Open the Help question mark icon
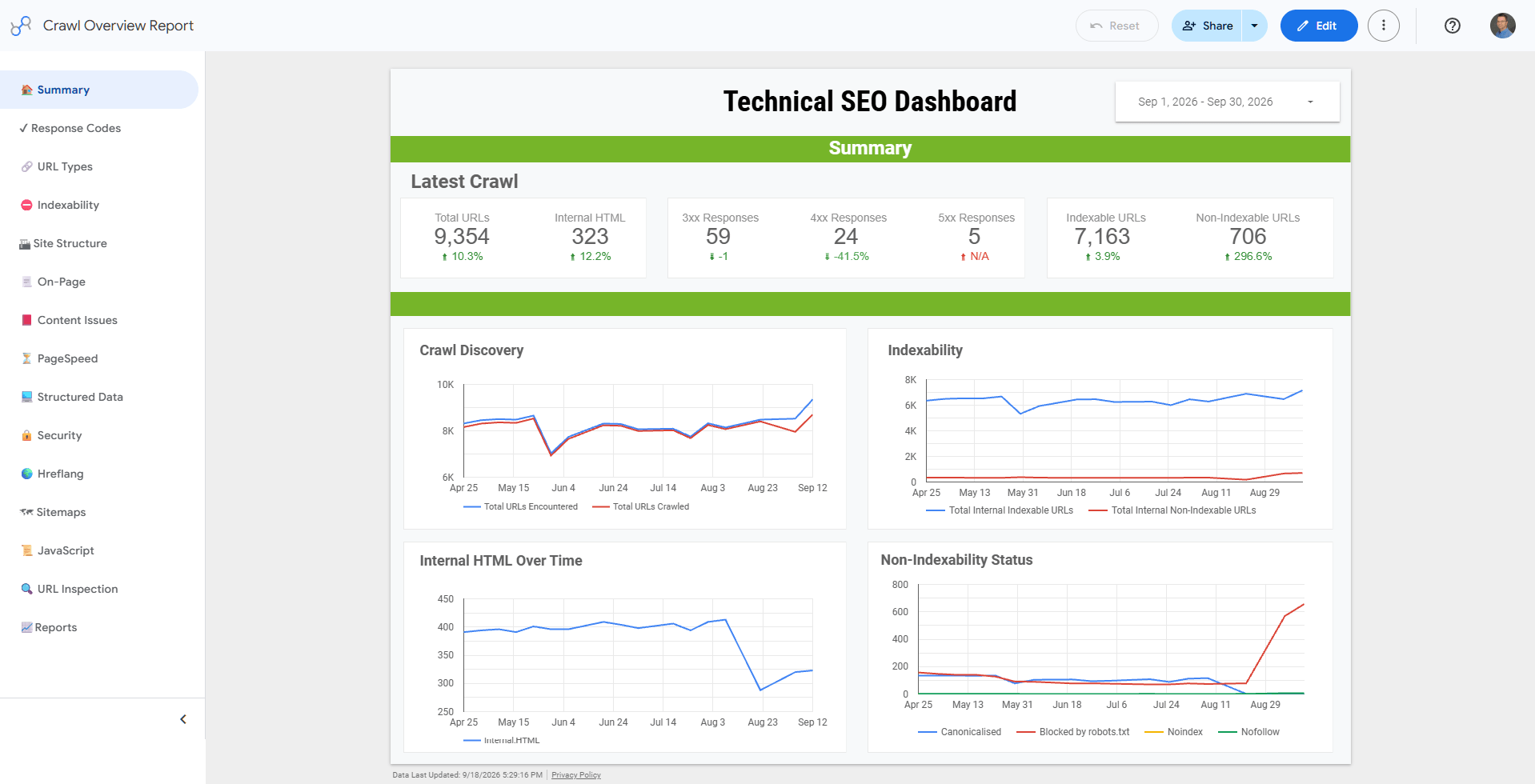The height and width of the screenshot is (784, 1535). coord(1453,26)
